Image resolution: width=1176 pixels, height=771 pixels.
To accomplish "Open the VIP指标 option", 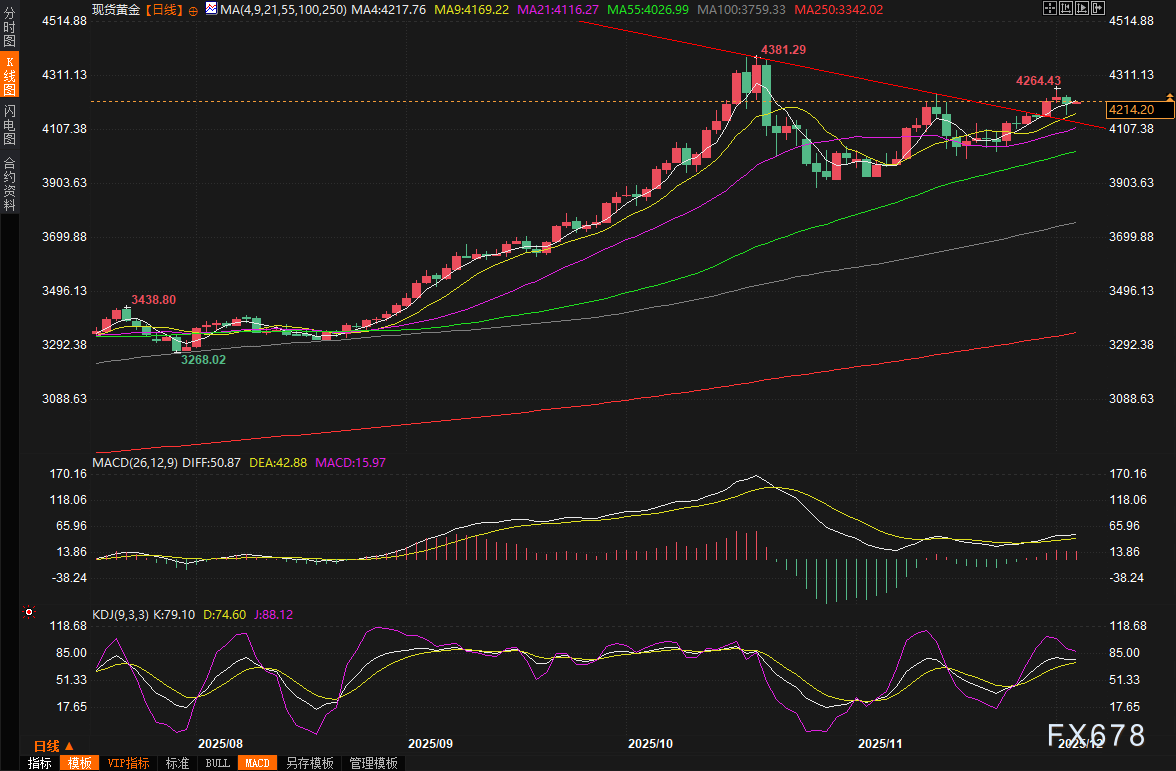I will 128,763.
